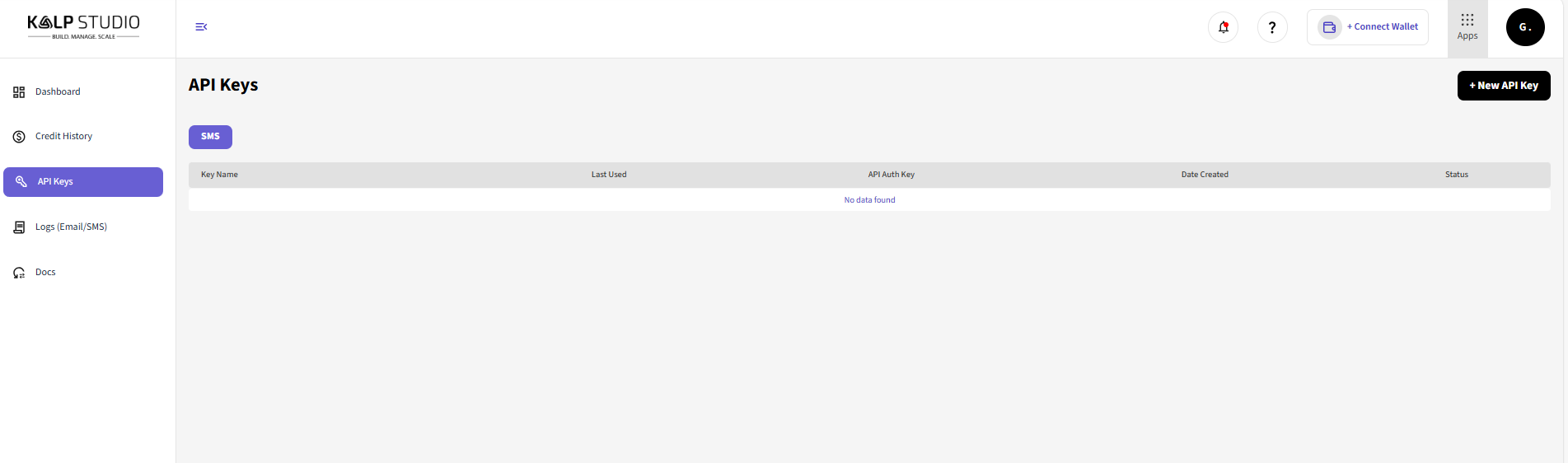Collapse the sidebar with the hamburger icon
The height and width of the screenshot is (463, 1568).
point(201,27)
